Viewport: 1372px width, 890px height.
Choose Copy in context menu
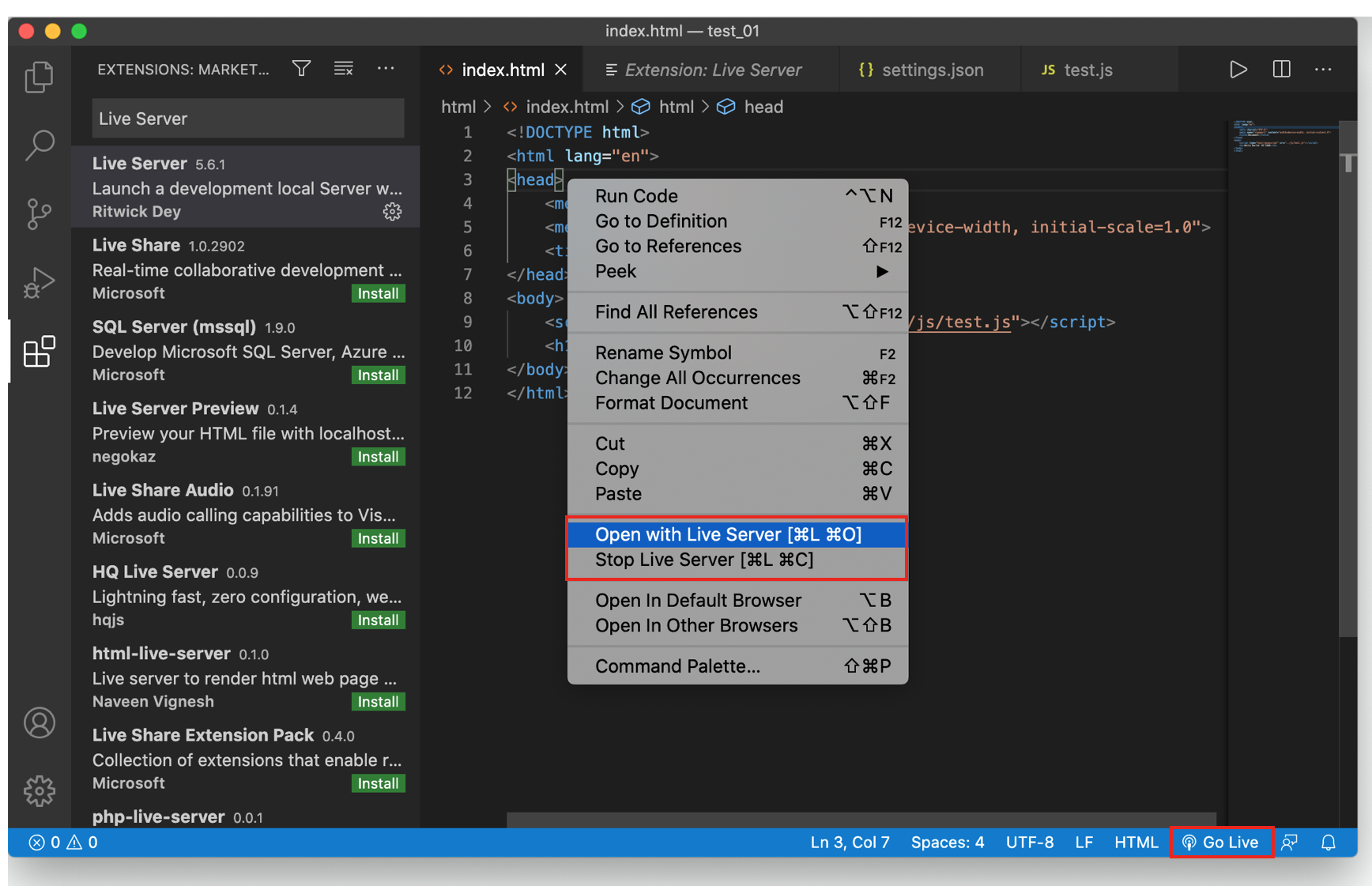[737, 469]
